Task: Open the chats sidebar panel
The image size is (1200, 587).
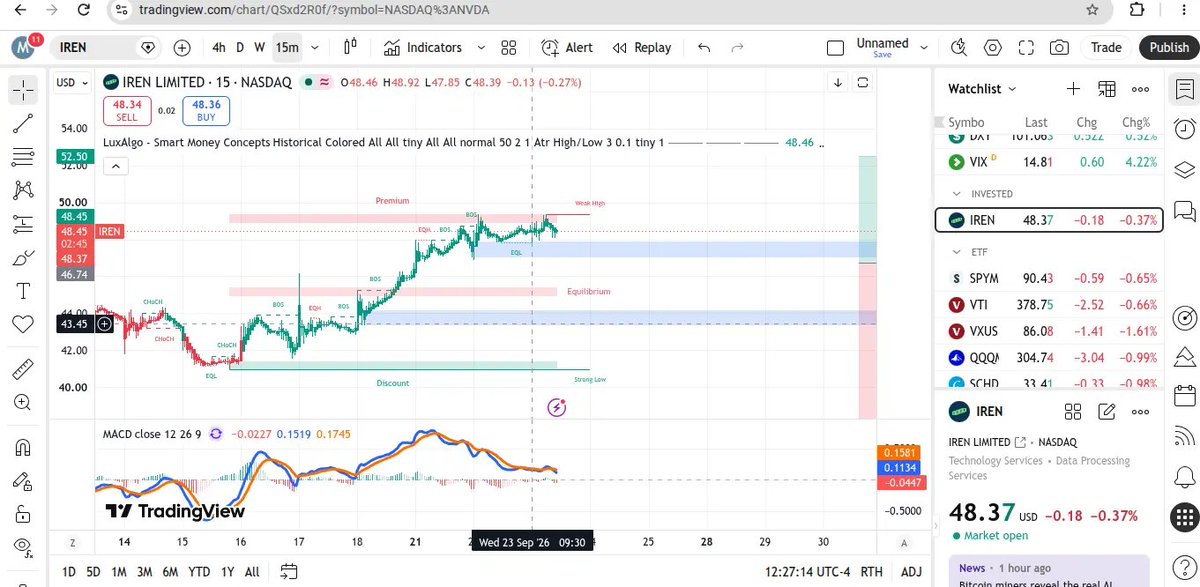Action: (1185, 211)
